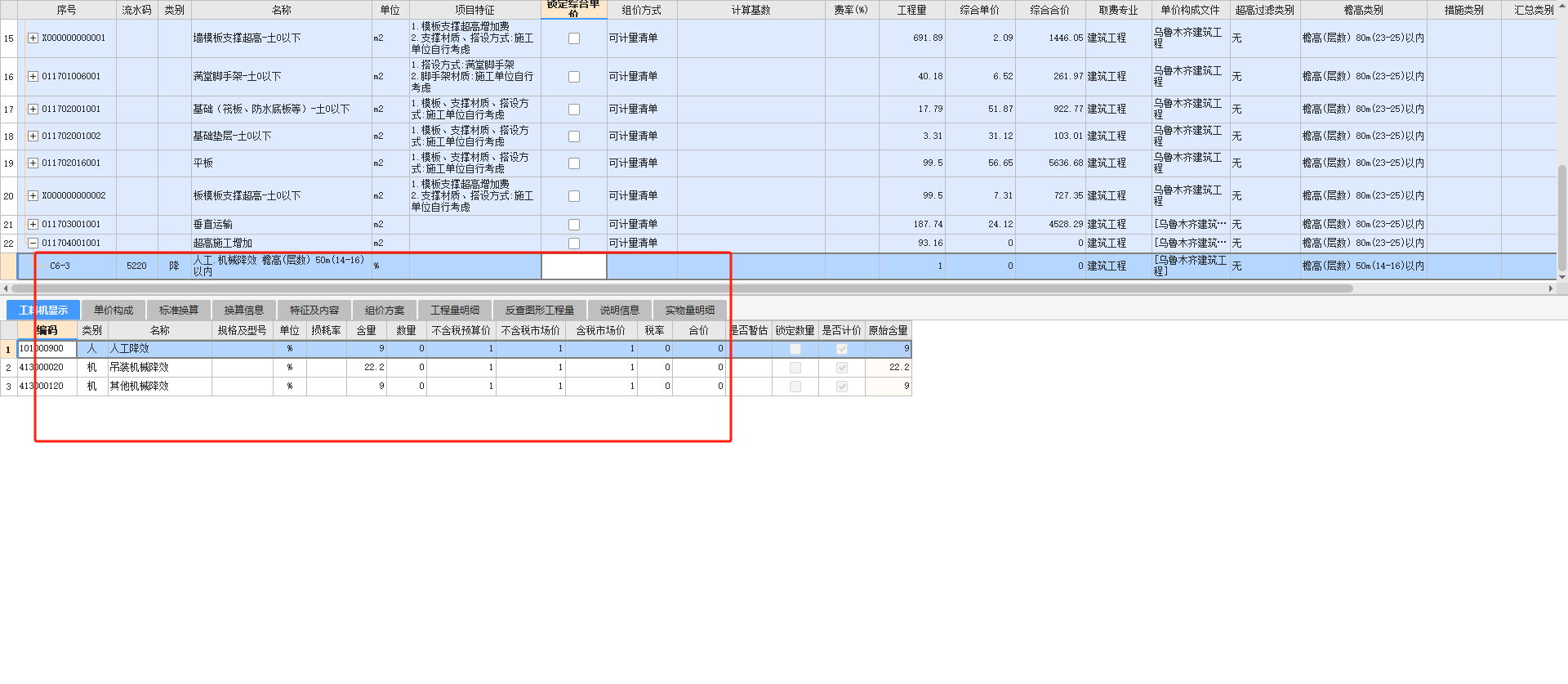
Task: Expand row 16 item 011701006001
Action: click(x=33, y=77)
